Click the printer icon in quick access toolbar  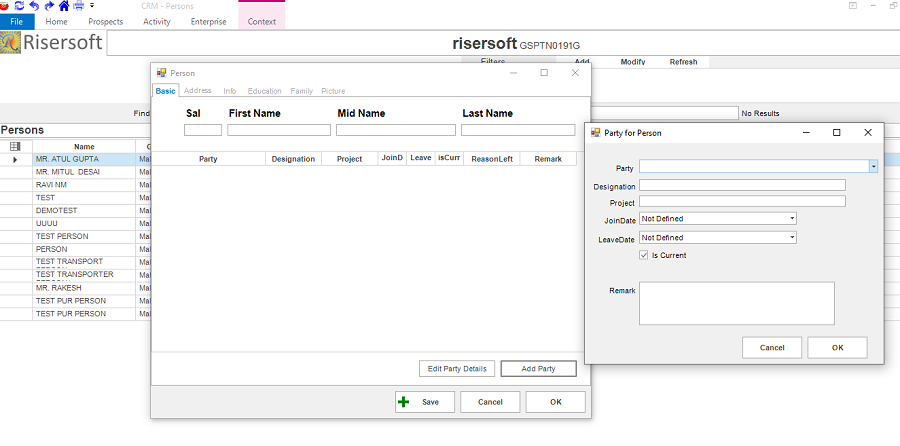tap(79, 5)
